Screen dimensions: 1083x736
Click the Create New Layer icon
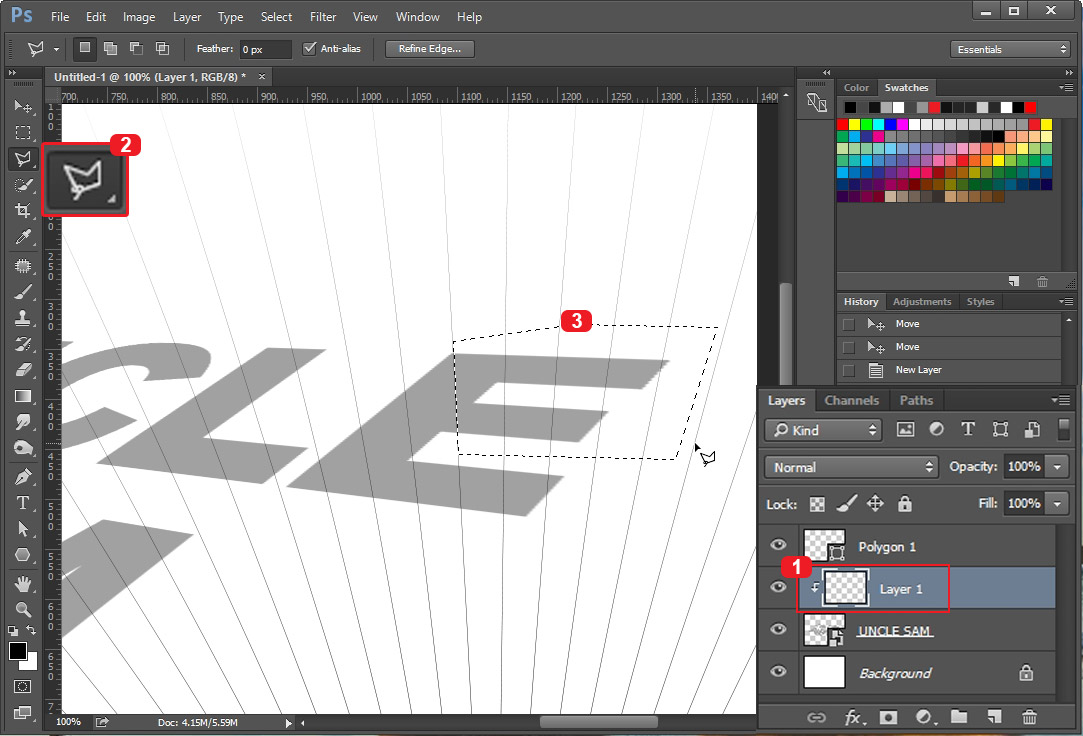[992, 717]
